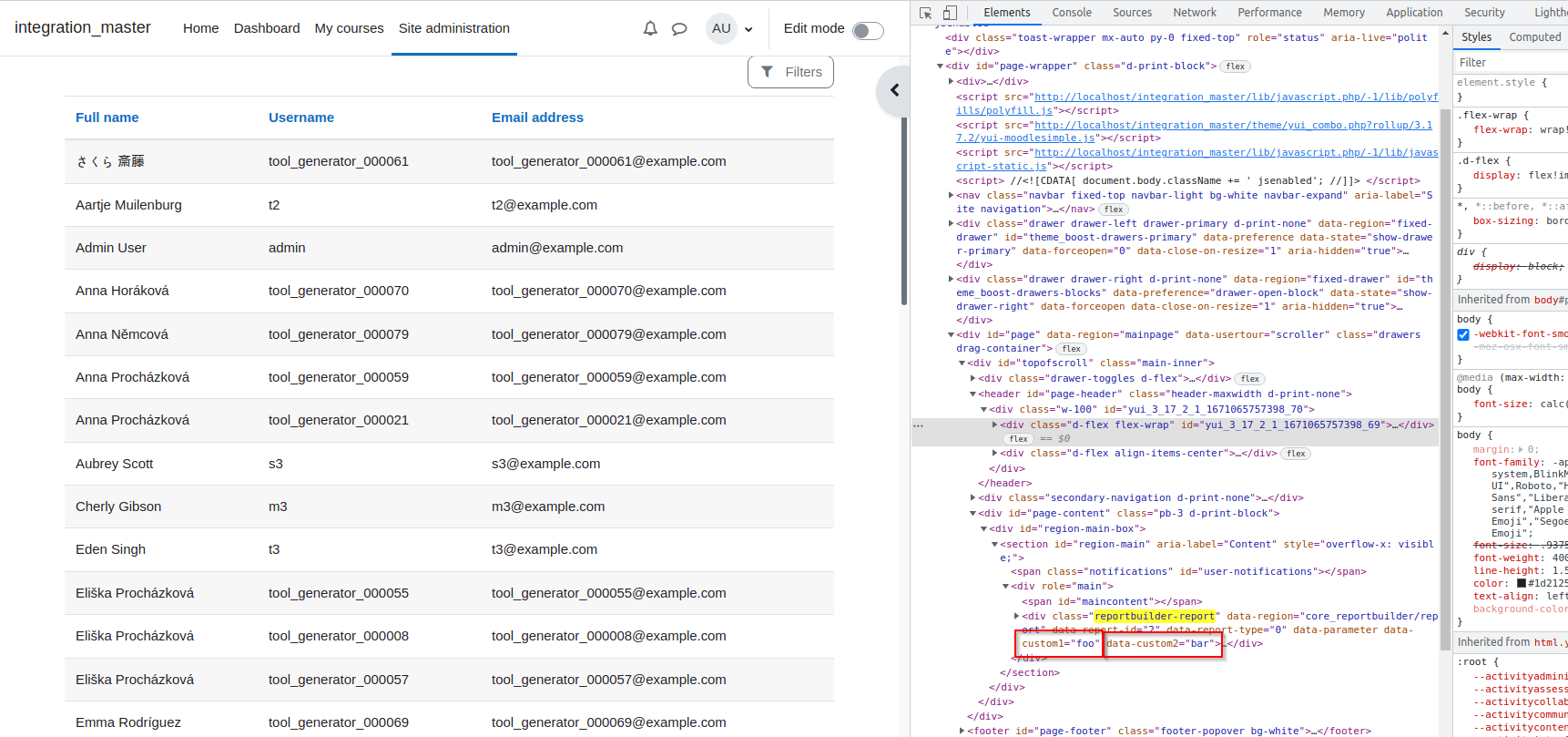Switch to the Sources tab in DevTools
This screenshot has height=737, width=1568.
[x=1132, y=13]
